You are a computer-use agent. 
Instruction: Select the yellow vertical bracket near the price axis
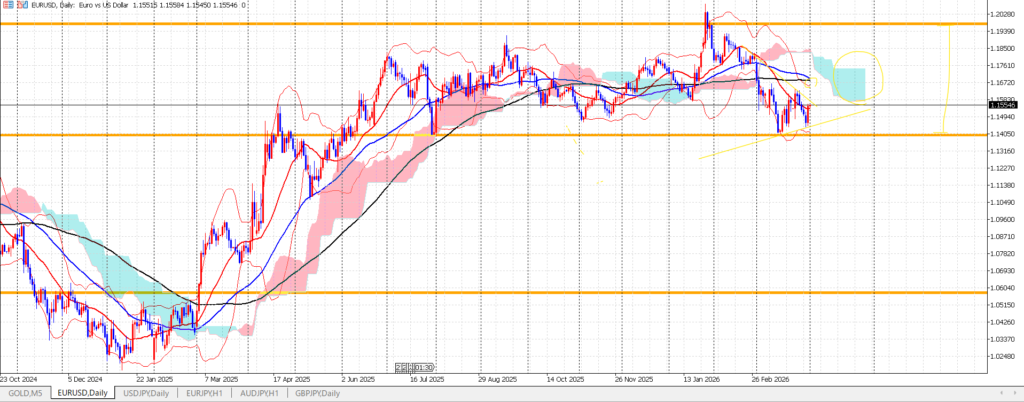pos(946,80)
